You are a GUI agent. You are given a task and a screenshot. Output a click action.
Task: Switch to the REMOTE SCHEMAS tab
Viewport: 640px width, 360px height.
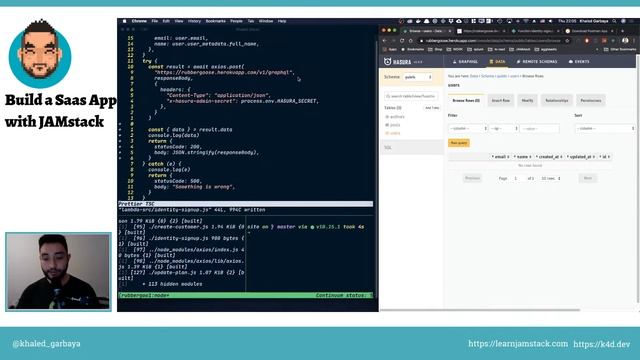point(537,62)
